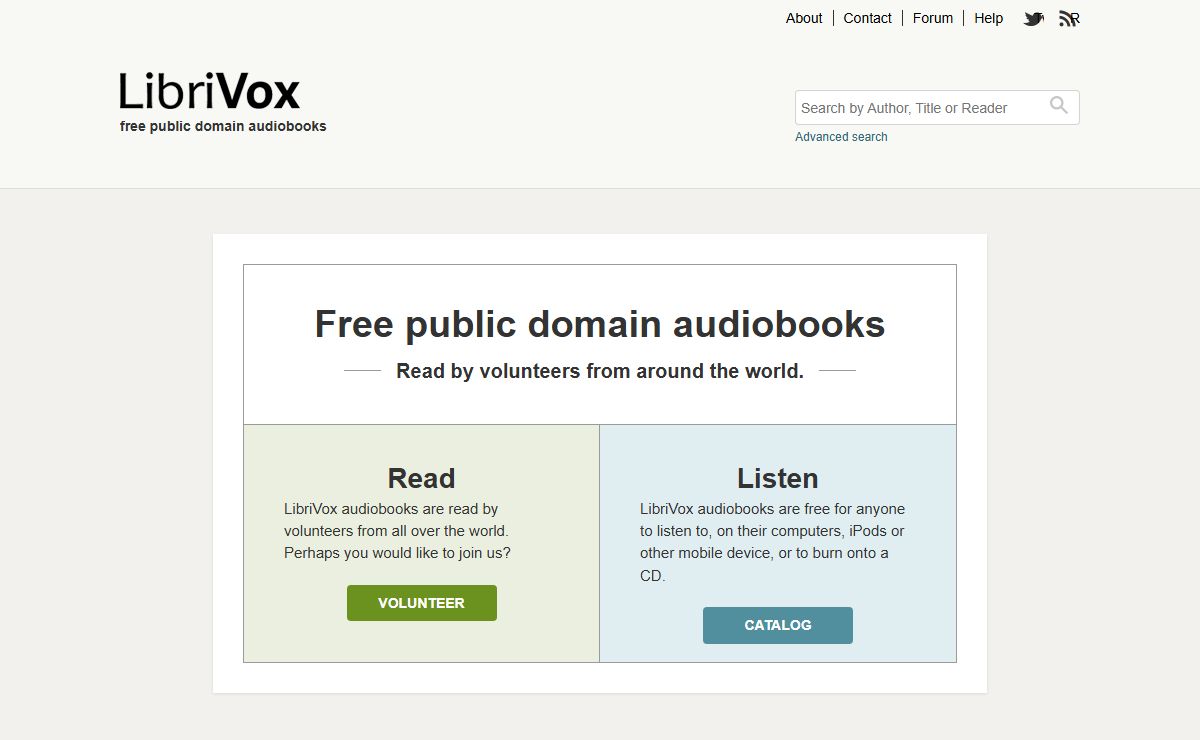This screenshot has width=1200, height=740.
Task: Go to the About page
Action: (x=804, y=18)
